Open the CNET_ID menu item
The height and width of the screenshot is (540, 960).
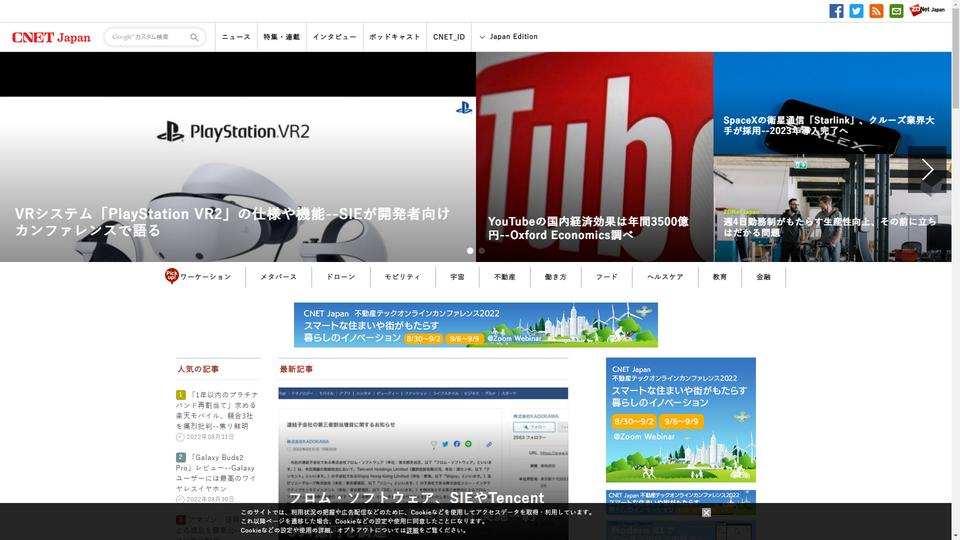point(449,37)
